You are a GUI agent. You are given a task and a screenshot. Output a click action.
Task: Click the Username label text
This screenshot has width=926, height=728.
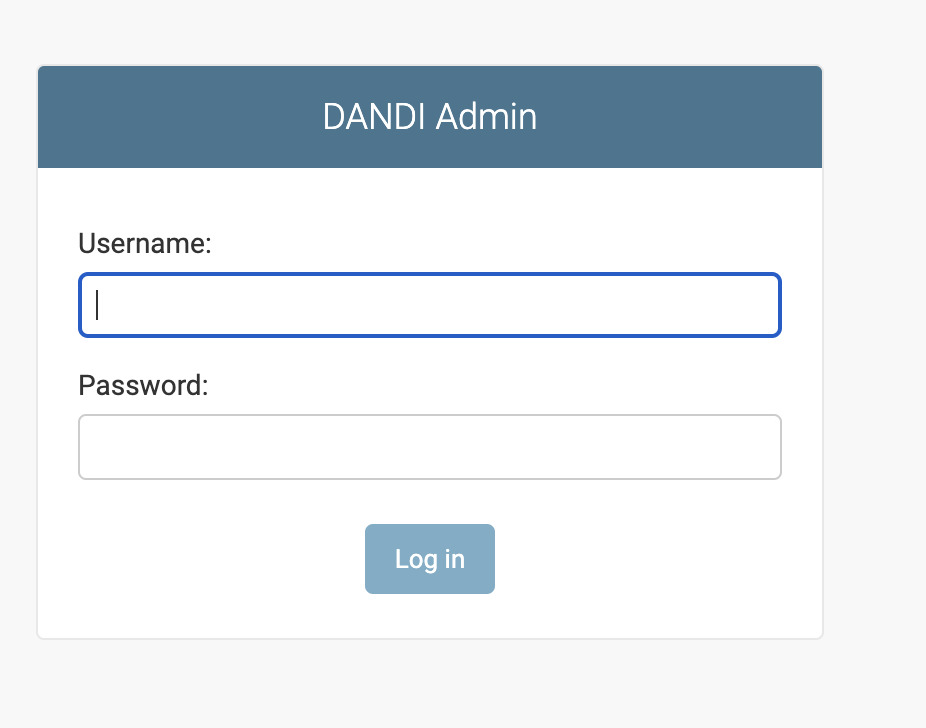(144, 243)
